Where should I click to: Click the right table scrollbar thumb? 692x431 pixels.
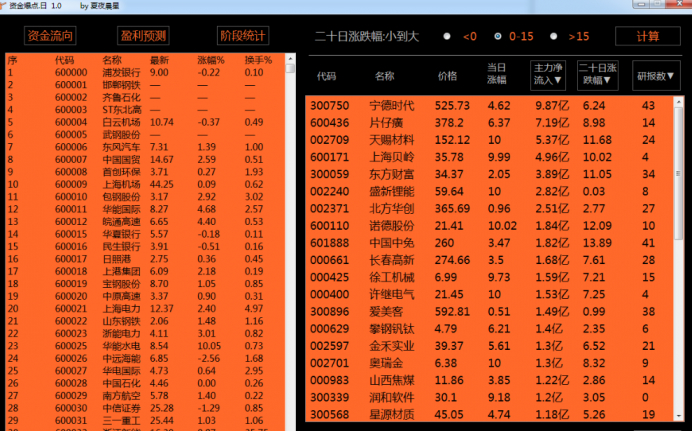(x=679, y=173)
